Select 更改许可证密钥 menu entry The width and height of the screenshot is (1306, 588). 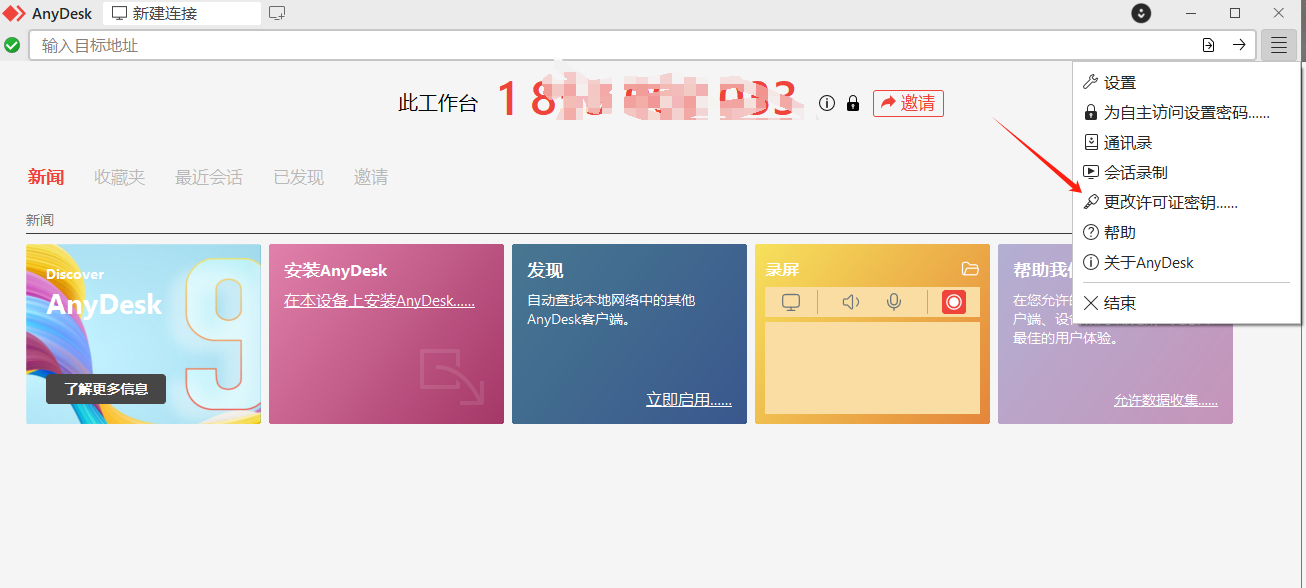pyautogui.click(x=1186, y=203)
